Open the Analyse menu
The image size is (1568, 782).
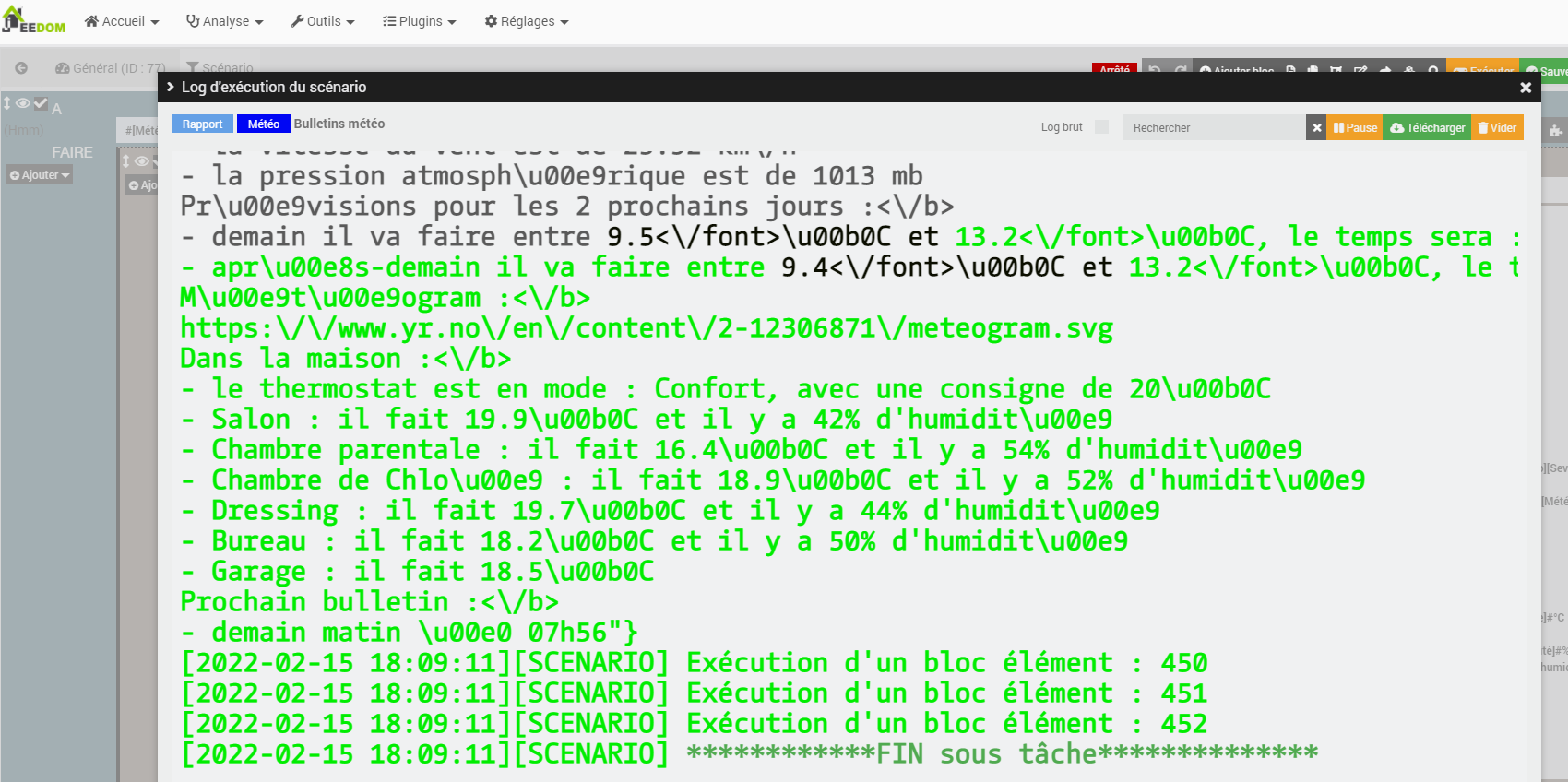(224, 21)
